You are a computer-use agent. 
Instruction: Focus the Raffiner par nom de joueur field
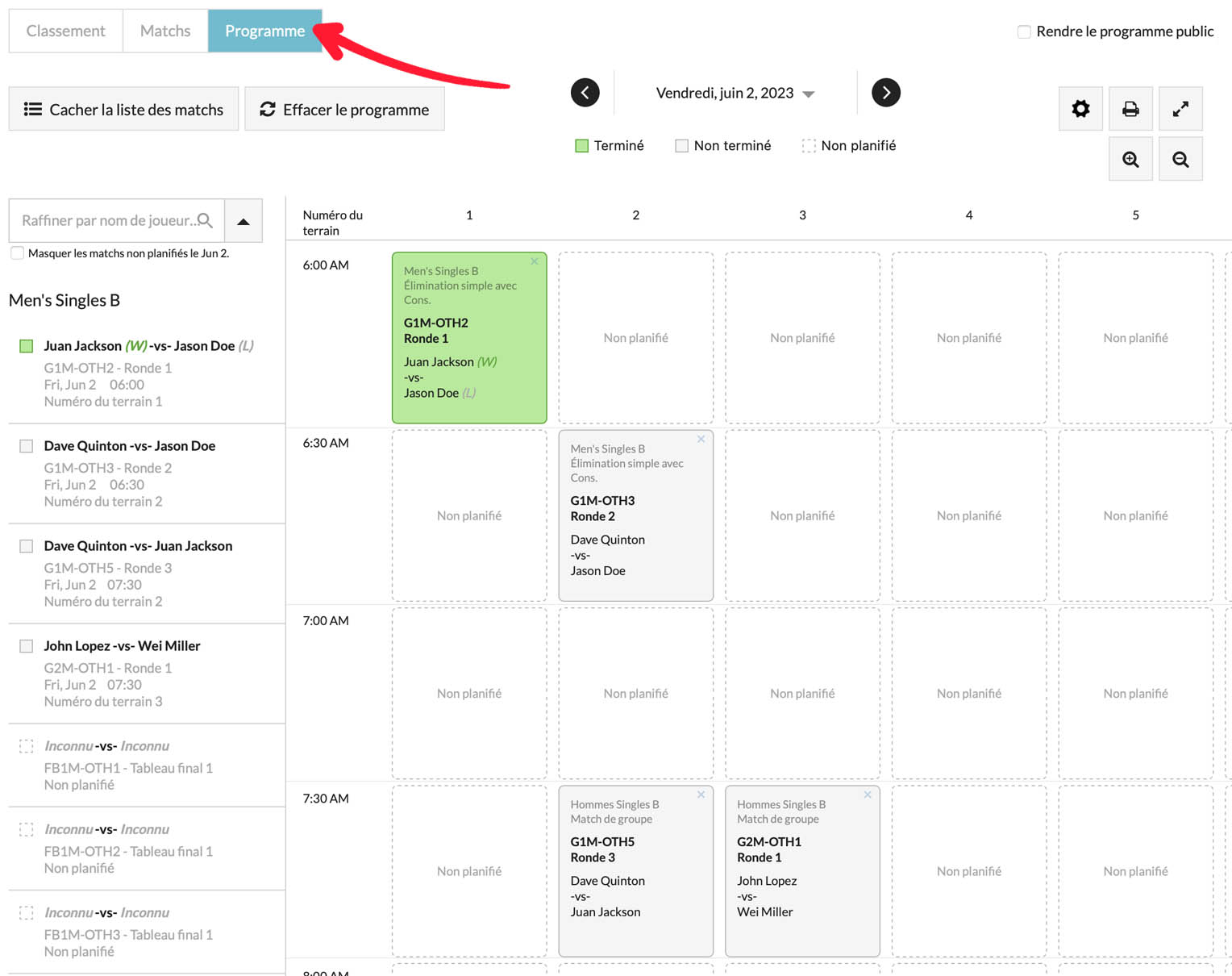pos(109,220)
